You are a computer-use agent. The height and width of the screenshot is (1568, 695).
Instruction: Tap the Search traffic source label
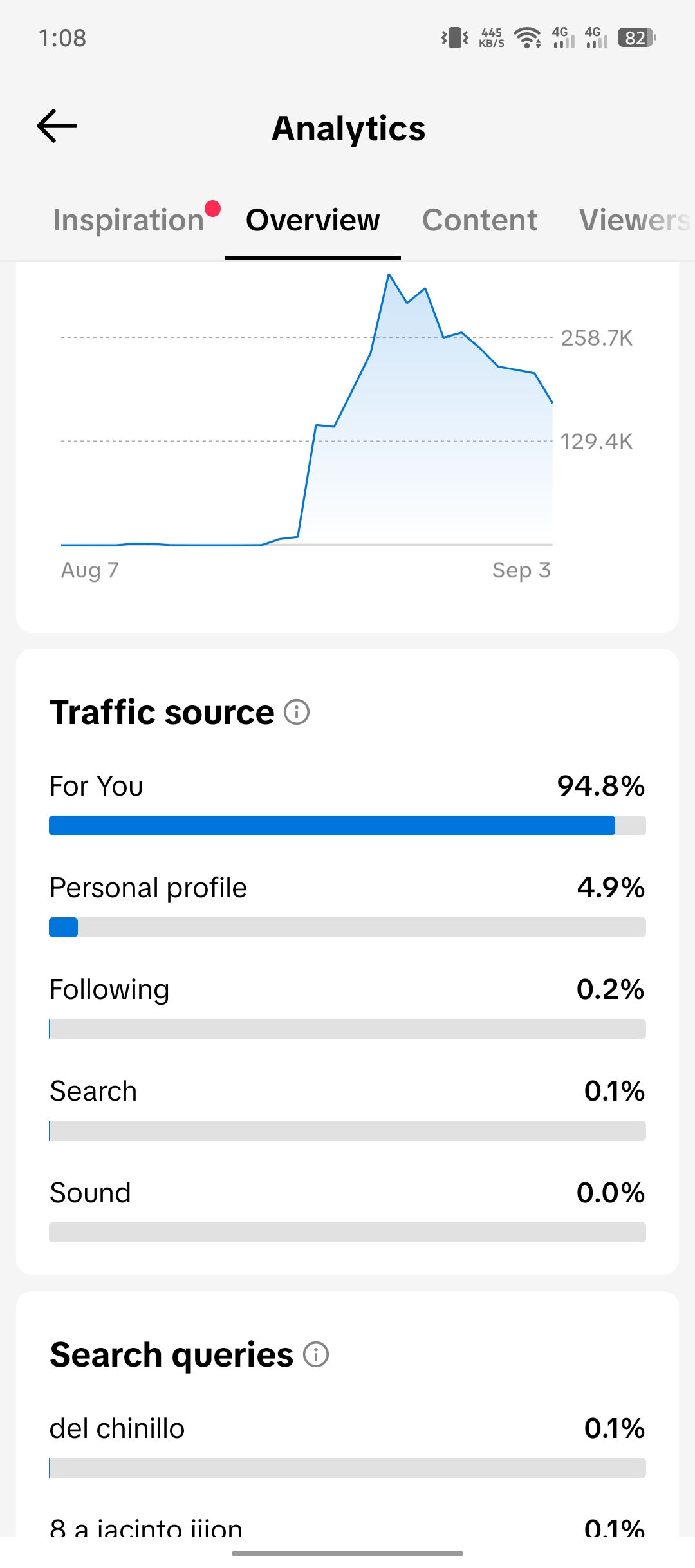coord(93,1091)
